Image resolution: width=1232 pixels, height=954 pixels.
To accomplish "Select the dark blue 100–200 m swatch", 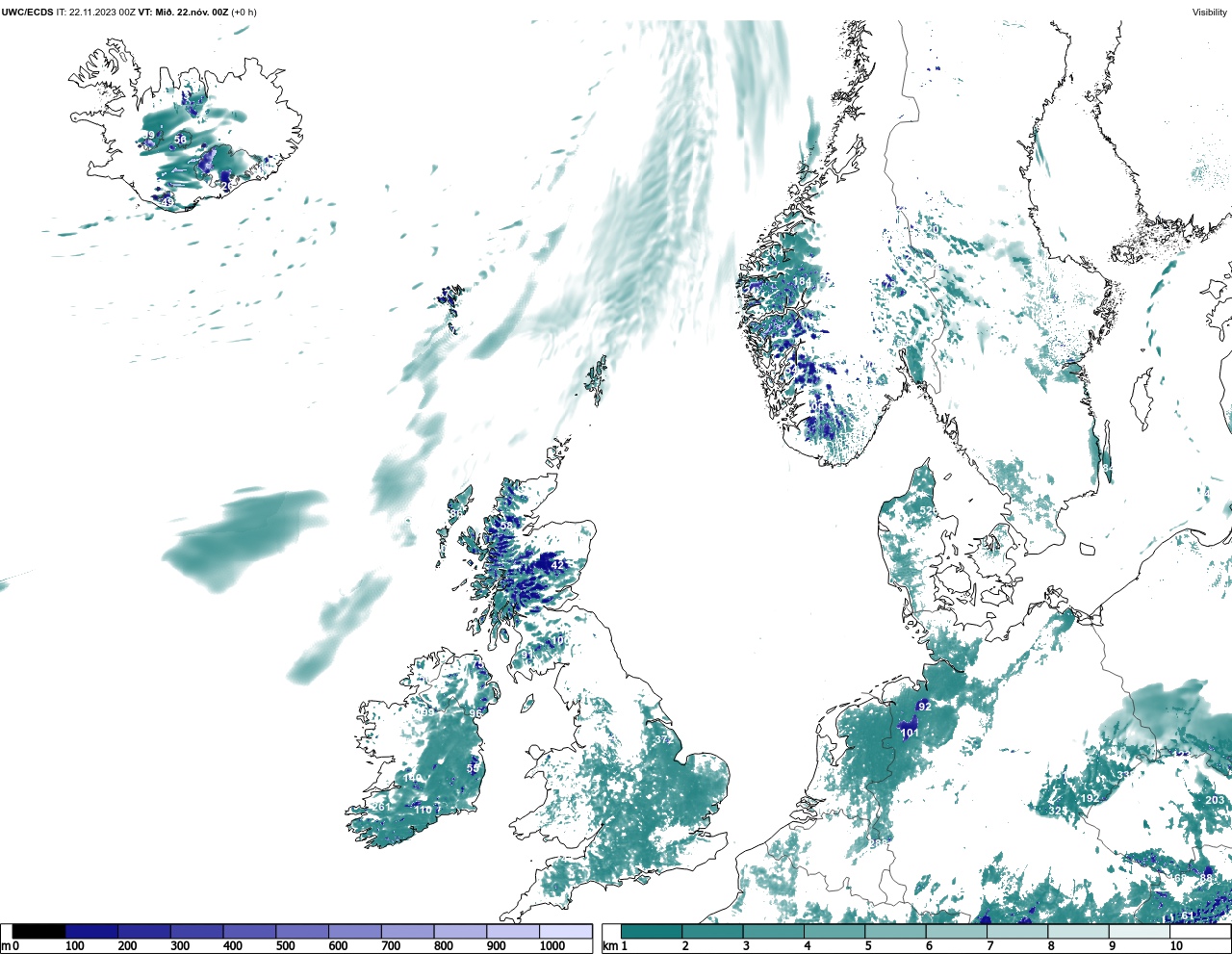I will pos(91,931).
